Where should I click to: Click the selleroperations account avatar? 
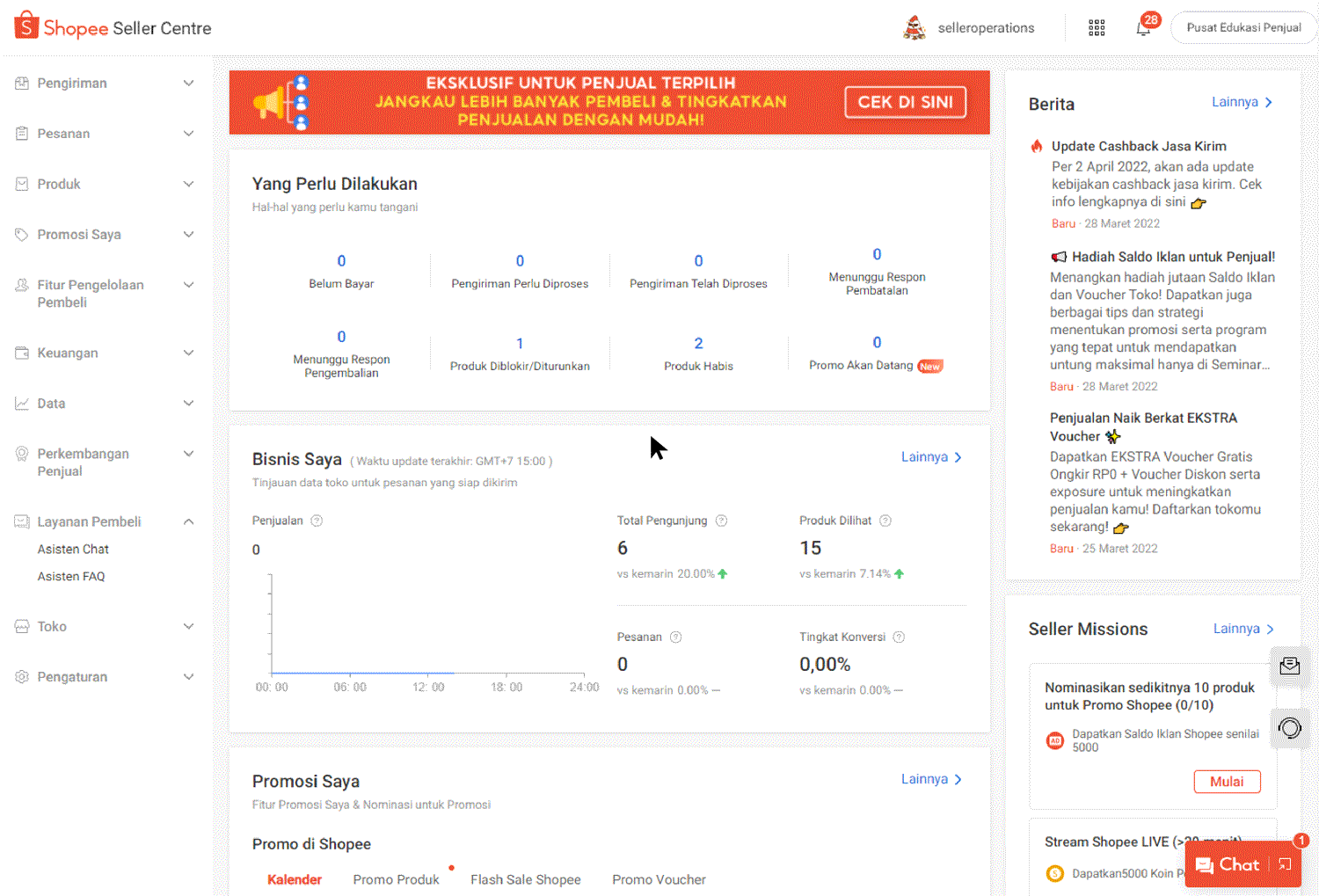pos(915,27)
